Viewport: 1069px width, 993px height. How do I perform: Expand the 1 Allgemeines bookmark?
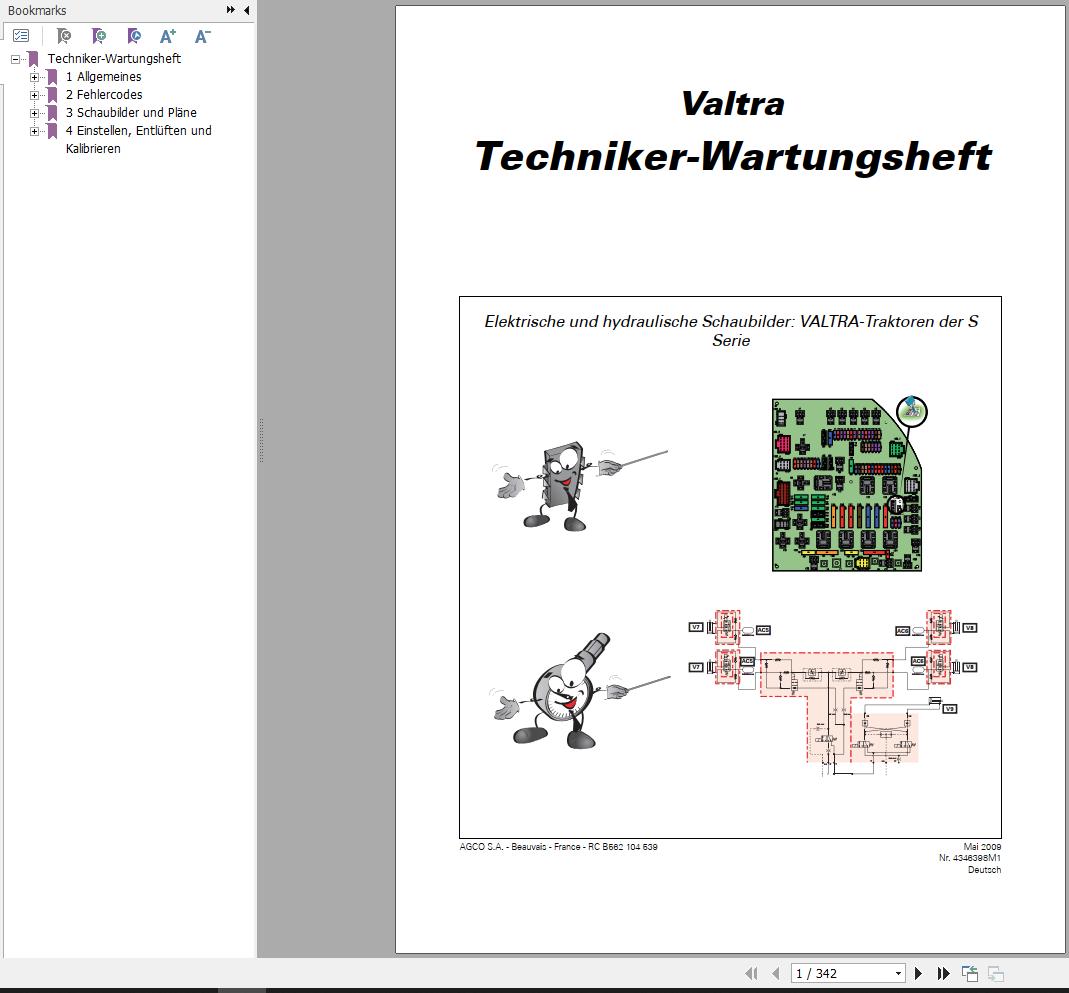click(34, 77)
